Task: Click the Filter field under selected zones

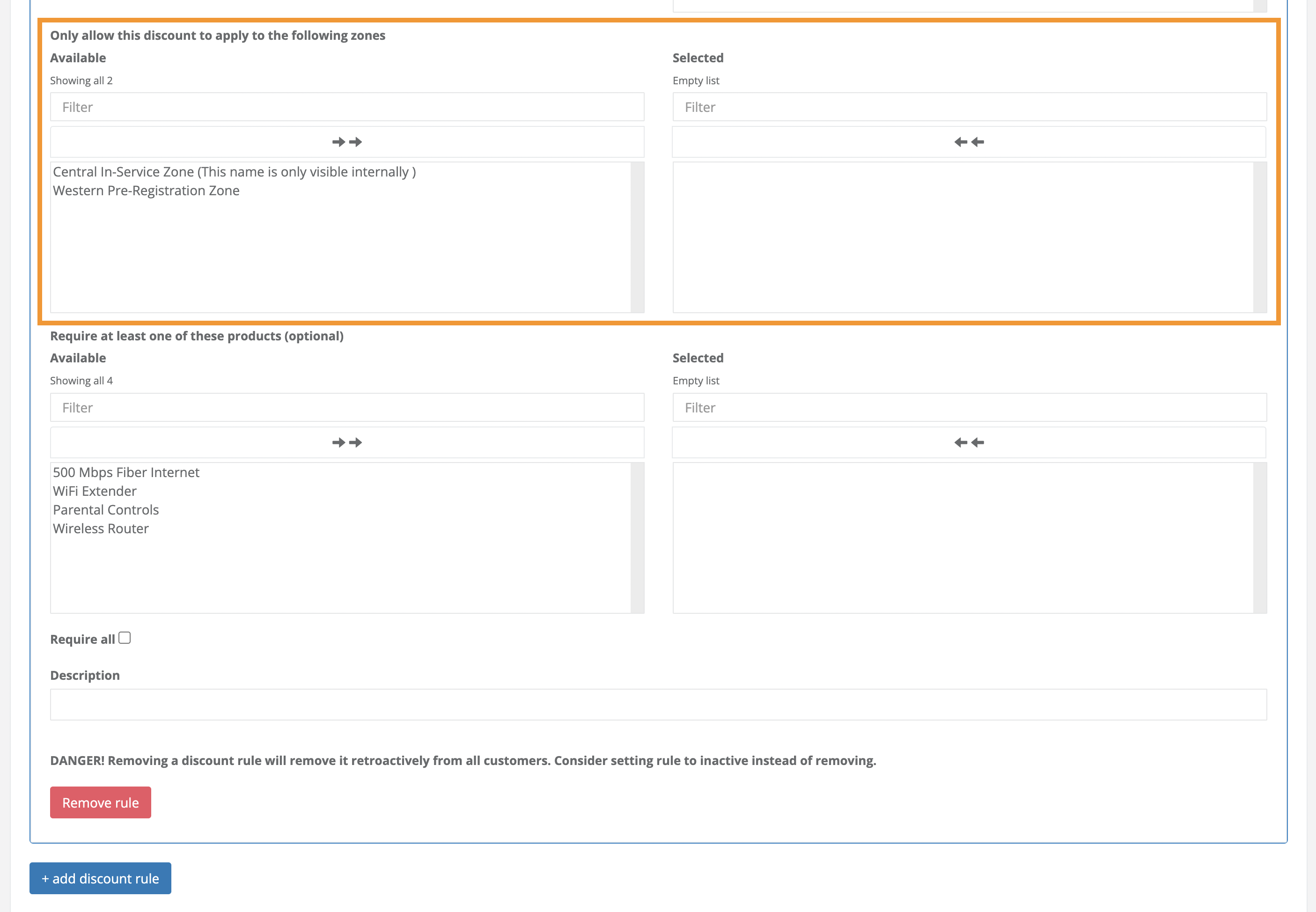Action: [969, 107]
